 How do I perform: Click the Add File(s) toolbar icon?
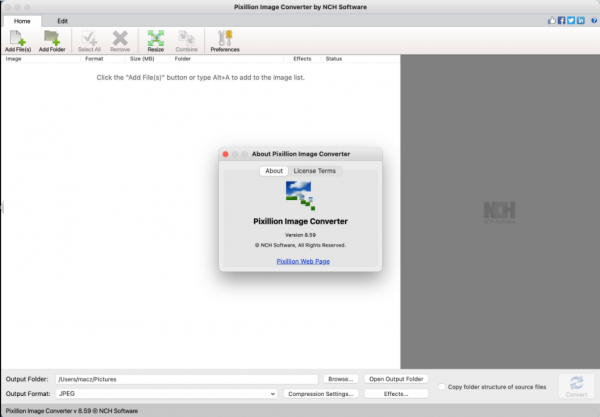point(16,40)
